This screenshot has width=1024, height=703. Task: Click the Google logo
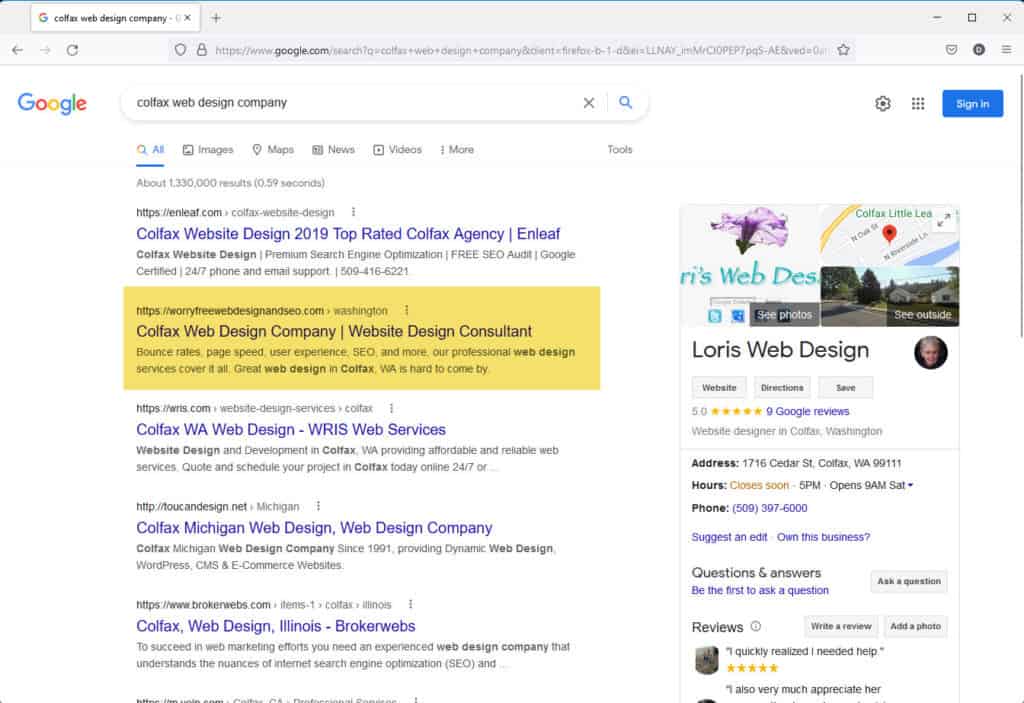click(x=52, y=103)
